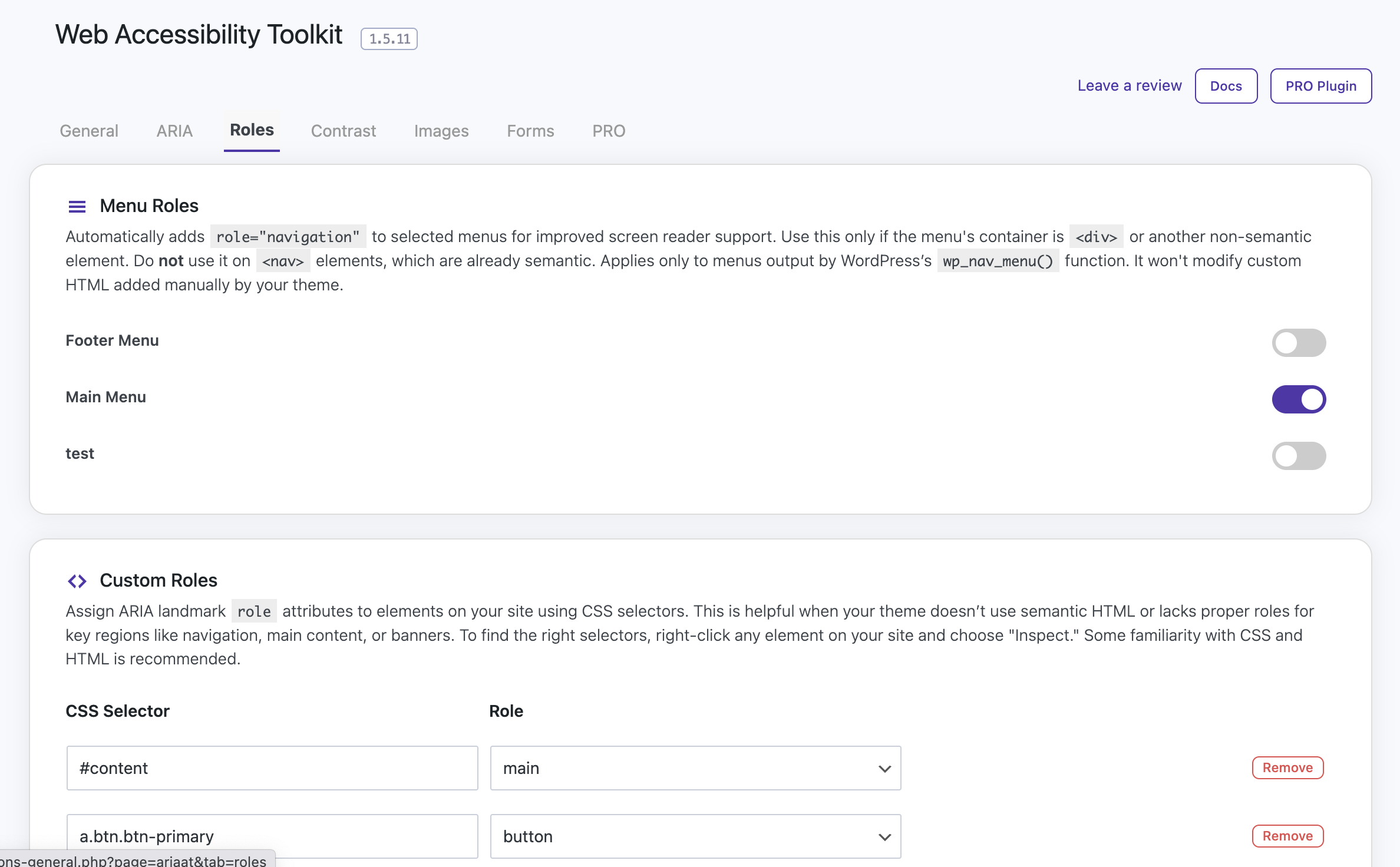Click the 1.5.11 version badge
1400x867 pixels.
pyautogui.click(x=389, y=39)
